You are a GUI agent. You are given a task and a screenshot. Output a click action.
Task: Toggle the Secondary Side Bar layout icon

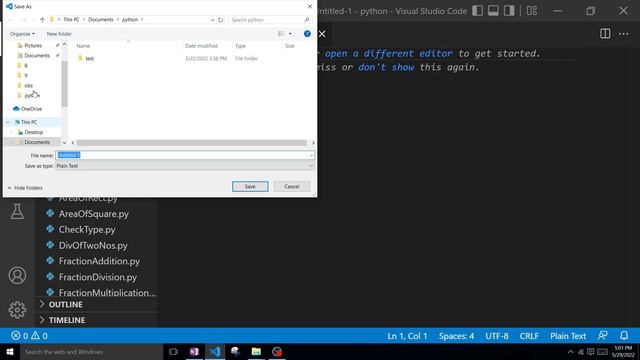[509, 11]
